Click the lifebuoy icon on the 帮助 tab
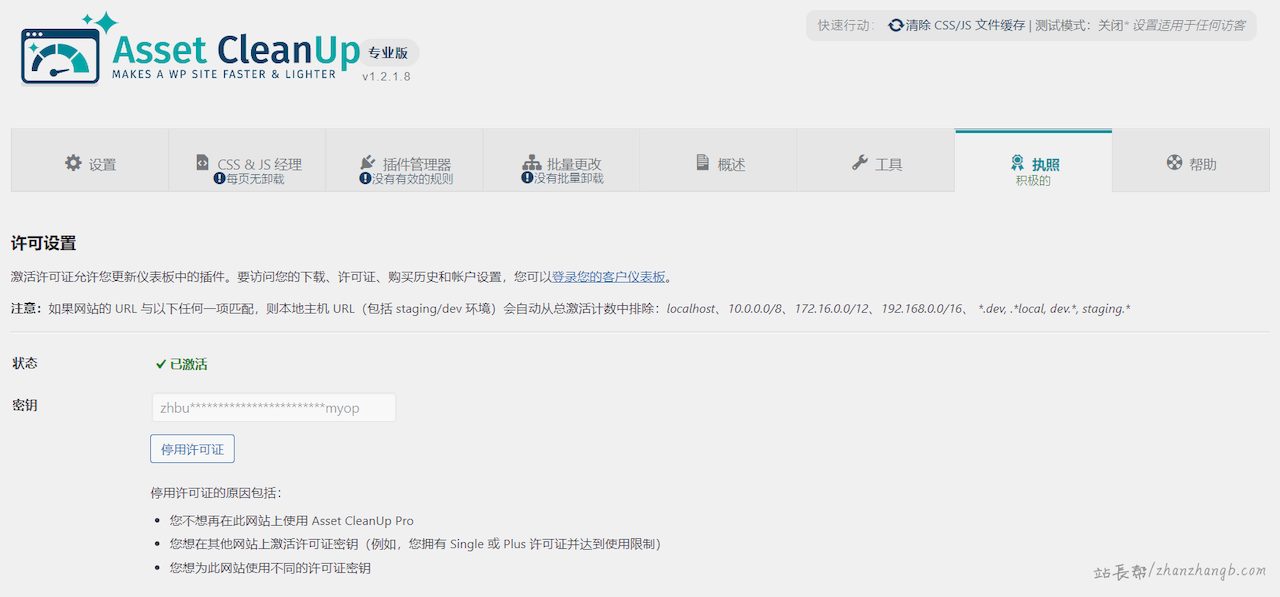The image size is (1280, 597). [1174, 163]
